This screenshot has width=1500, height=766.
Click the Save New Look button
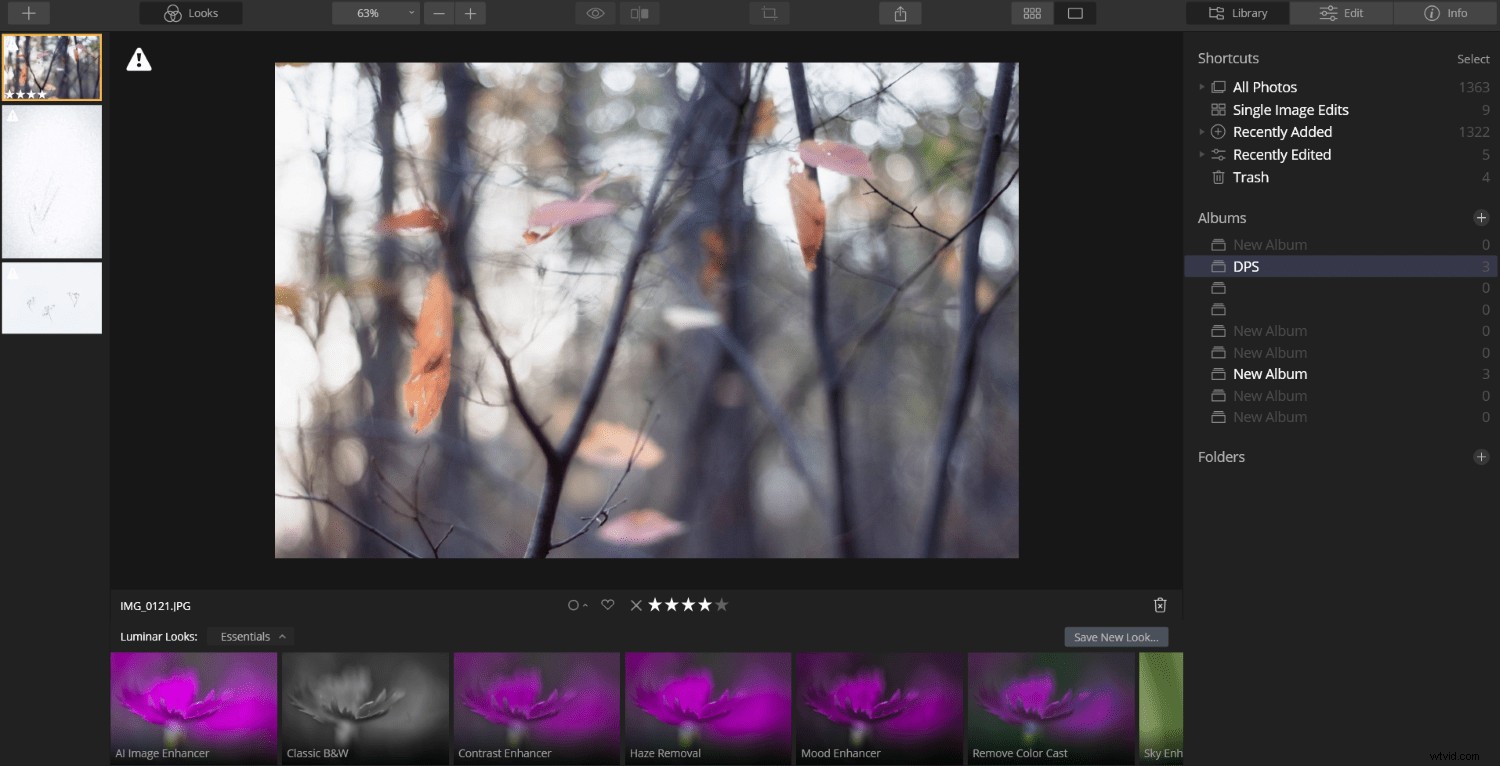1115,636
